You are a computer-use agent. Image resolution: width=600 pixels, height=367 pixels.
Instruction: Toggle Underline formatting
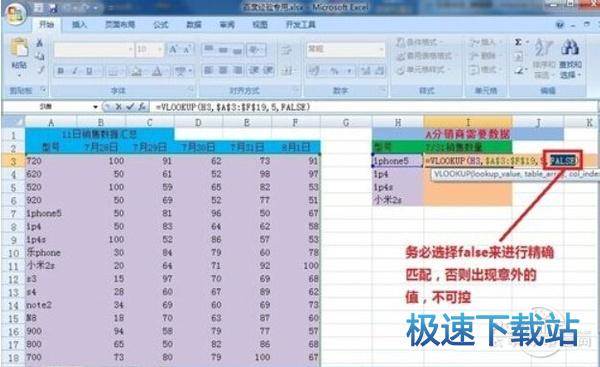[x=89, y=71]
